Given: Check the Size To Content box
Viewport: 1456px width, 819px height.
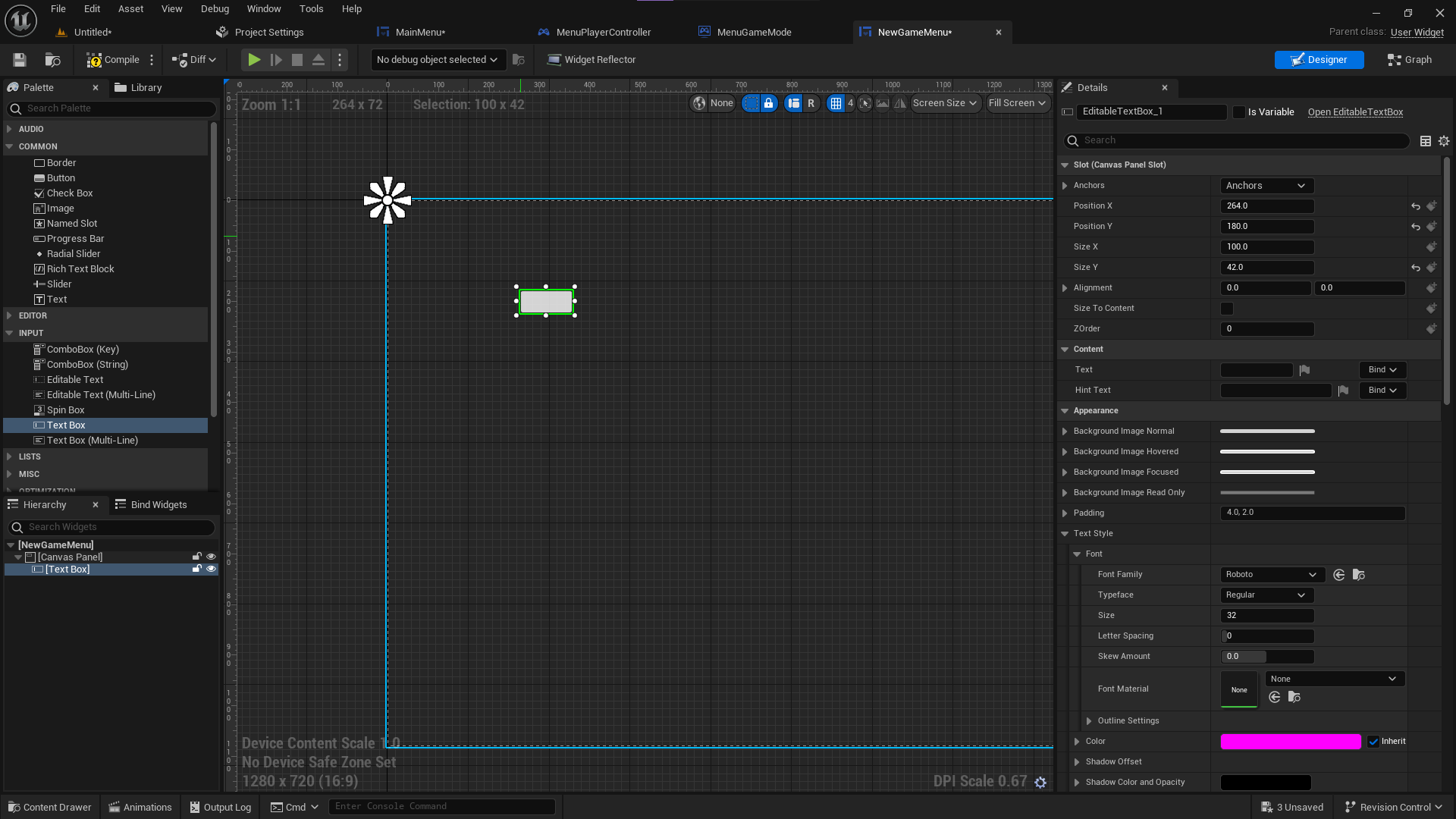Looking at the screenshot, I should [1226, 309].
